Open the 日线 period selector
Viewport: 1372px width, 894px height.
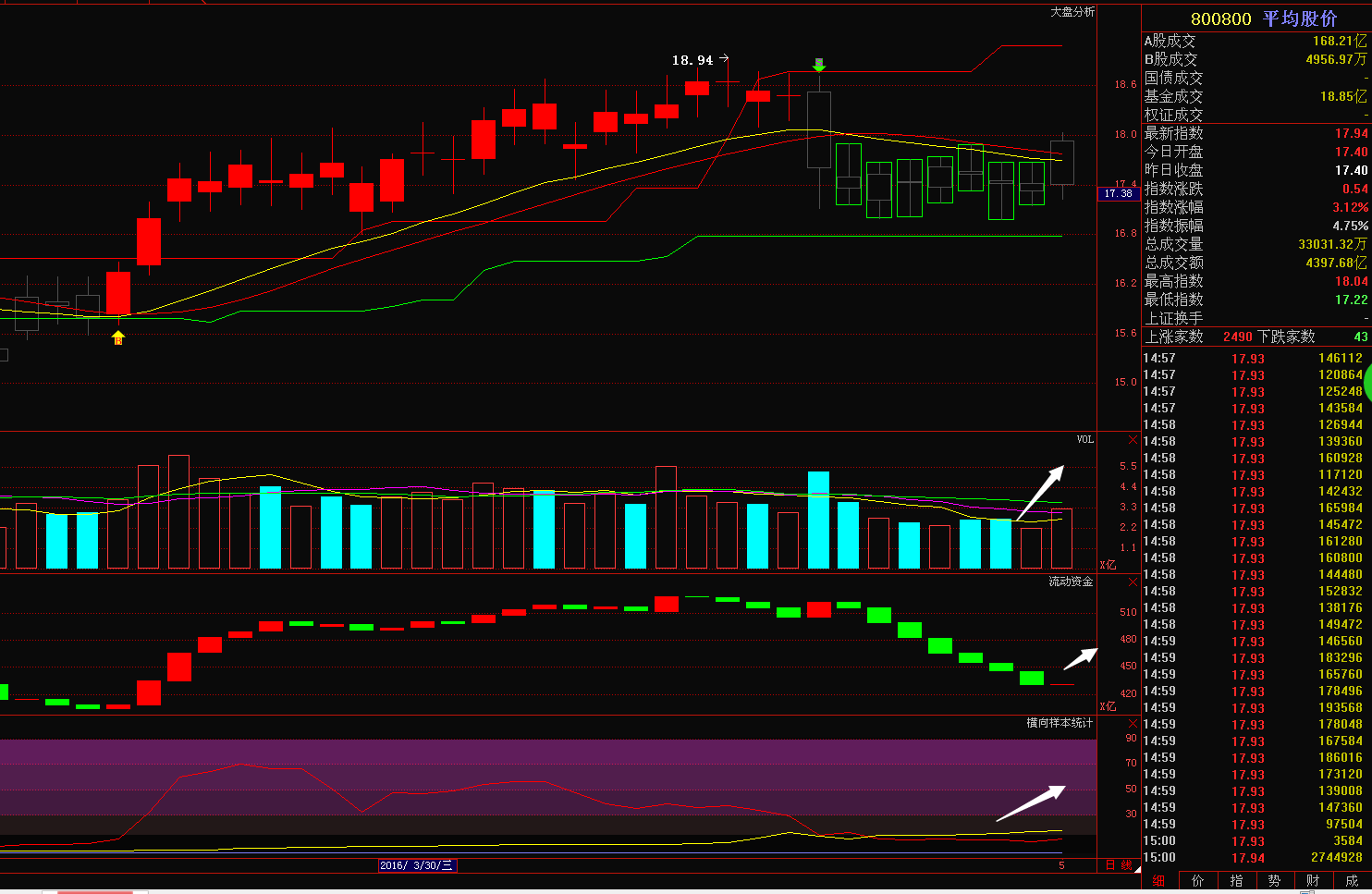(1119, 865)
